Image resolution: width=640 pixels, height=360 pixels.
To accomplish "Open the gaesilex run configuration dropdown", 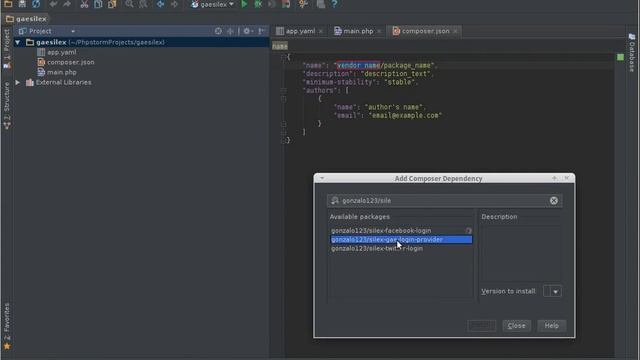I will (213, 4).
